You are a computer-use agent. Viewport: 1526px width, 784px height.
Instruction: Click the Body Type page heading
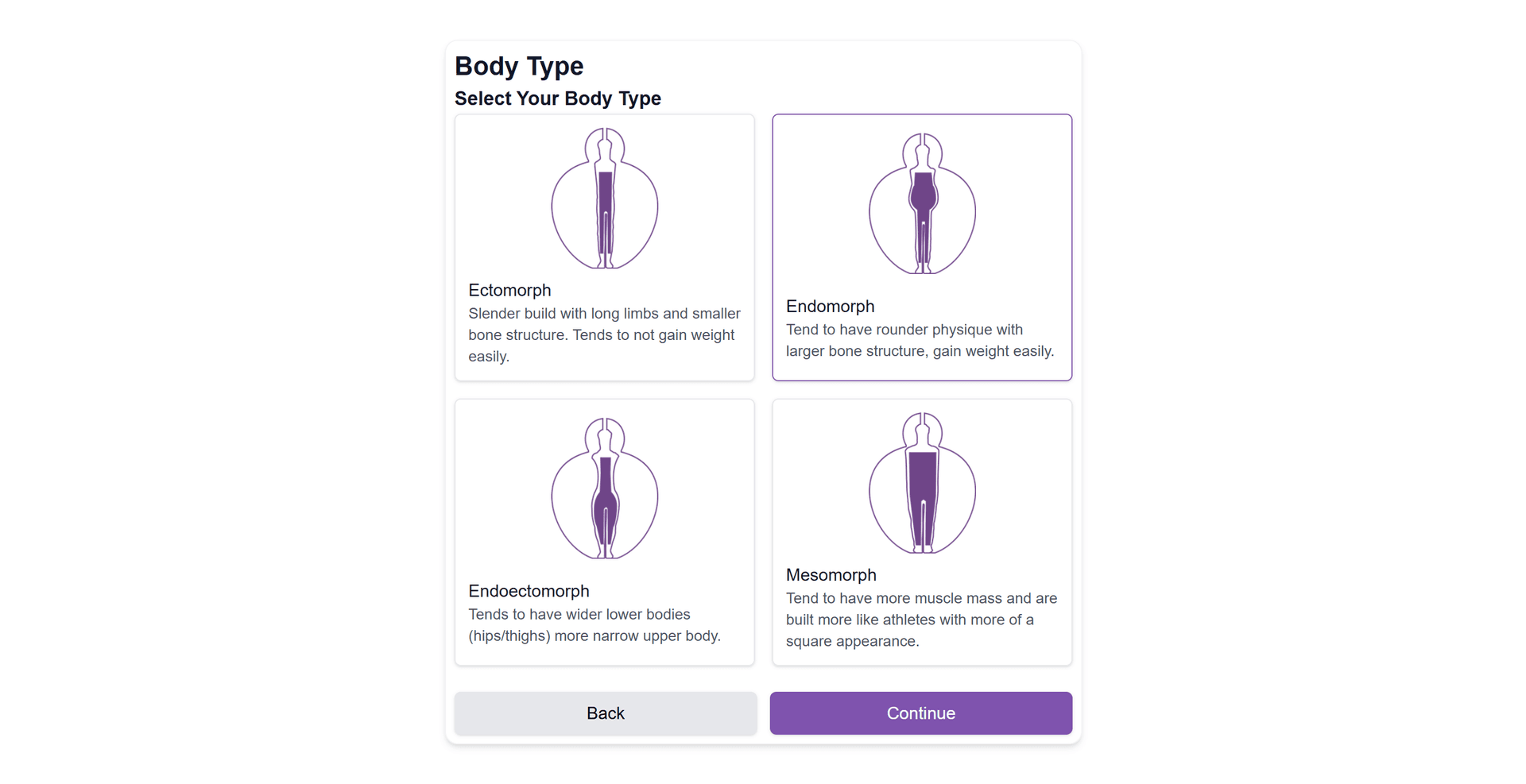click(518, 67)
